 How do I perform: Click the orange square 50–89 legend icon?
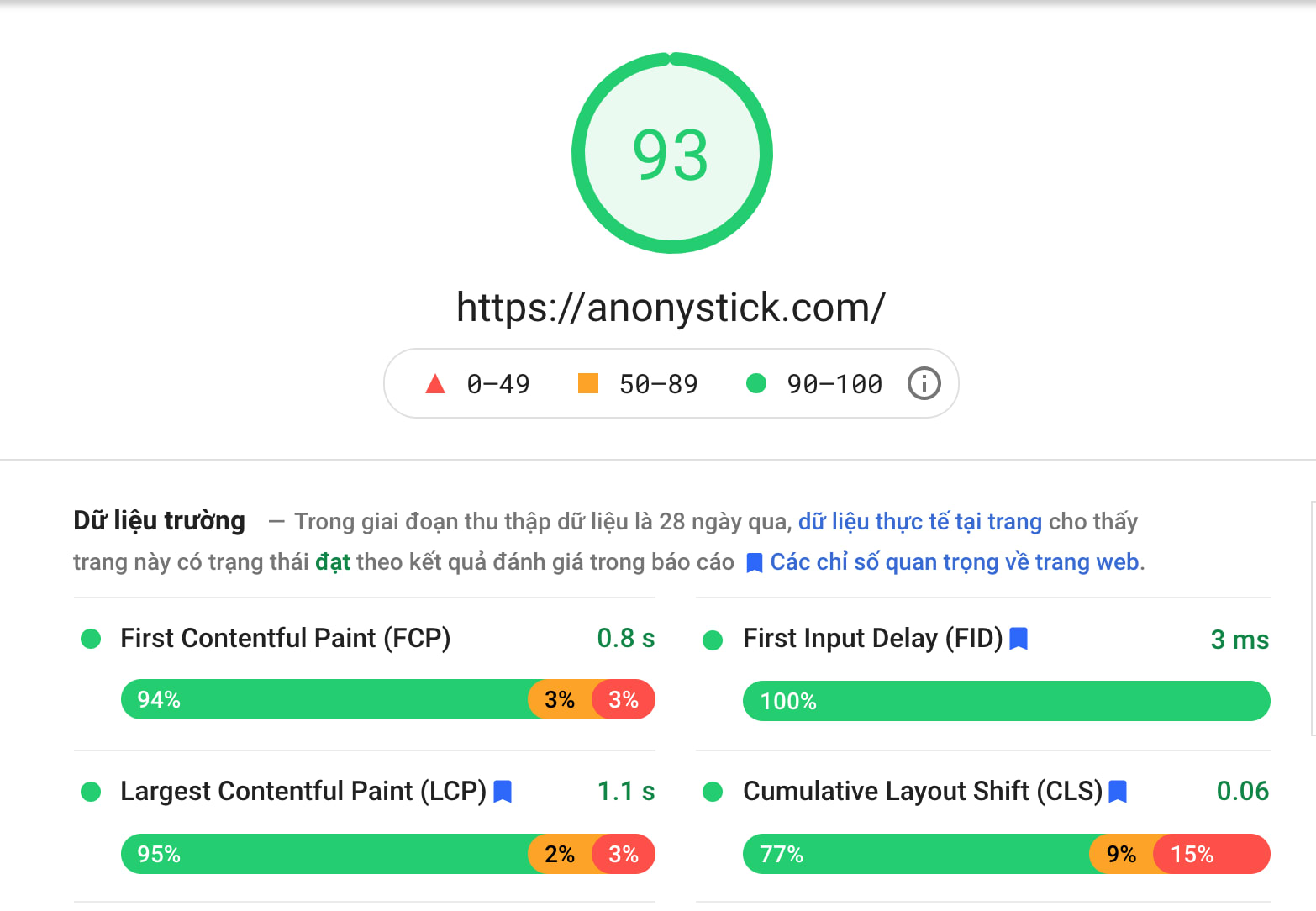pos(588,383)
